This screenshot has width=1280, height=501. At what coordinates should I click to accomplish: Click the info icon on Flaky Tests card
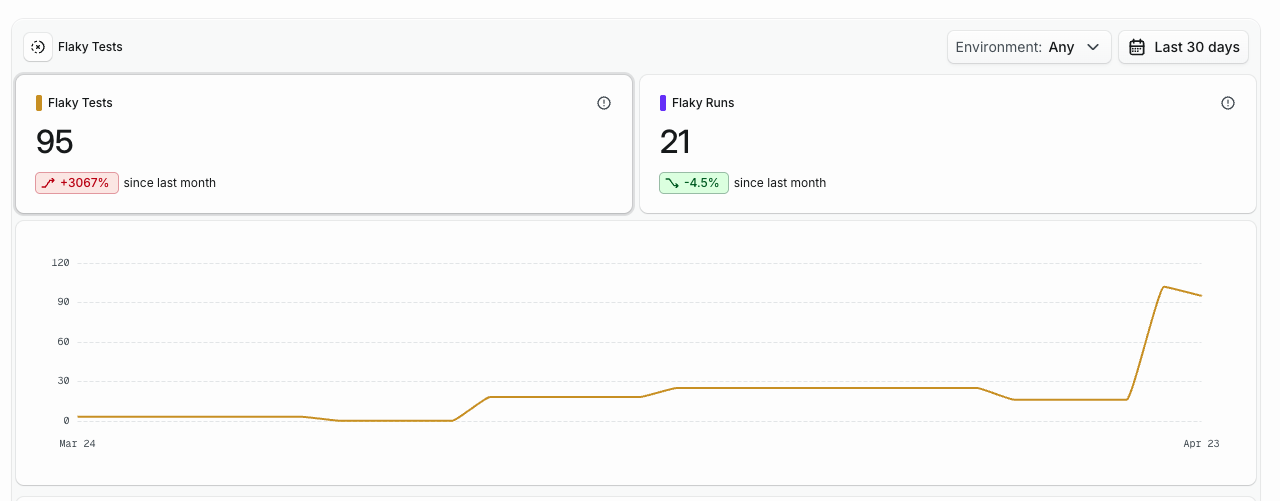(x=604, y=103)
